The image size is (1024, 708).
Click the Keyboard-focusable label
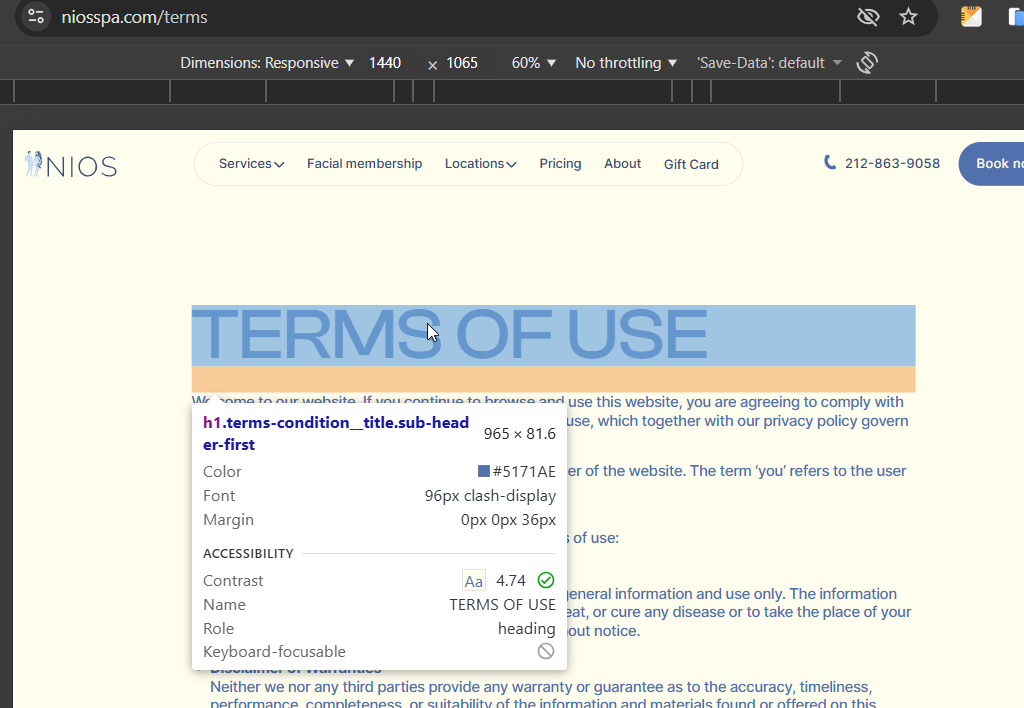pyautogui.click(x=274, y=652)
